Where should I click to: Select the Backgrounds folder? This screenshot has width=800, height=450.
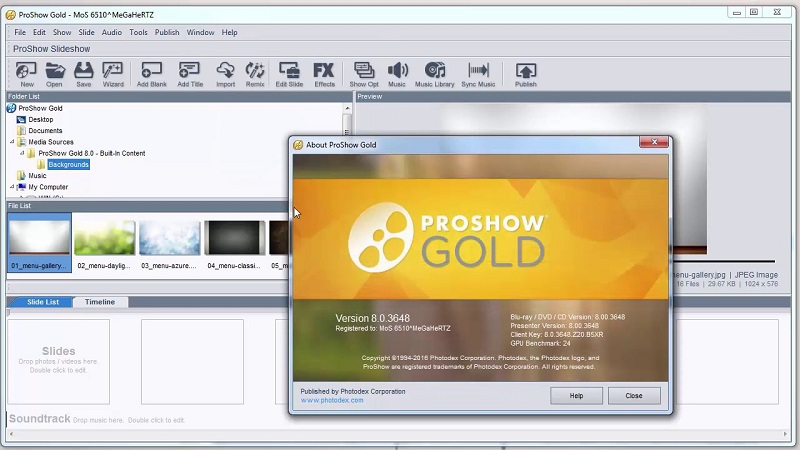point(68,164)
